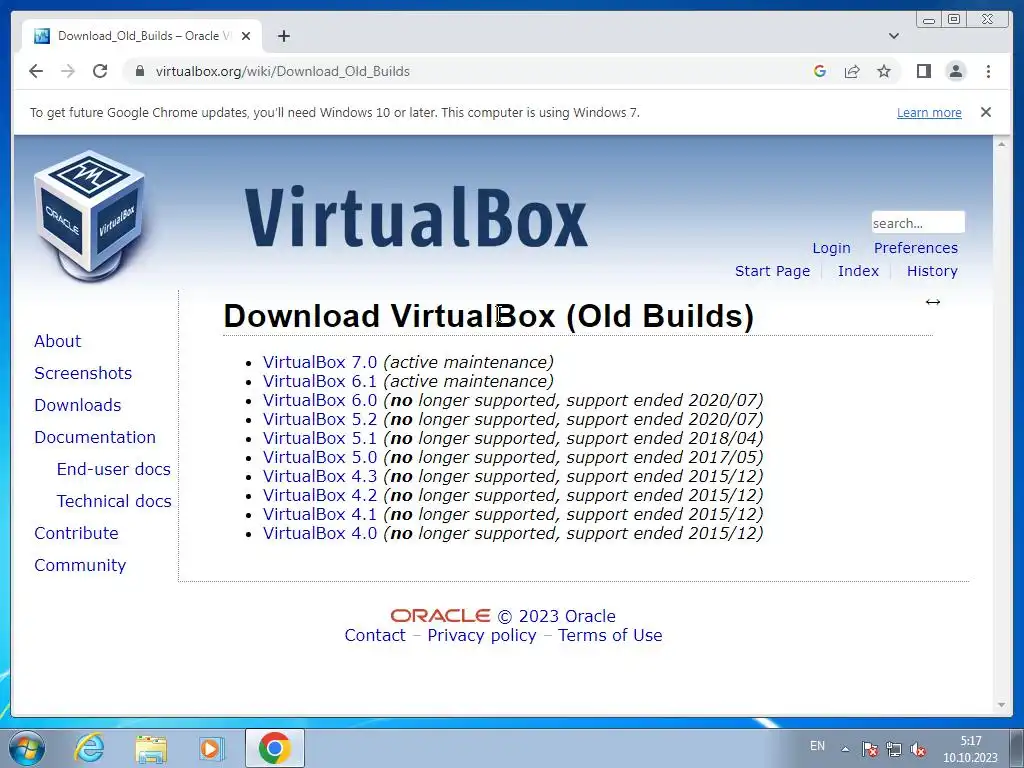Open the volume tray icon

click(918, 749)
